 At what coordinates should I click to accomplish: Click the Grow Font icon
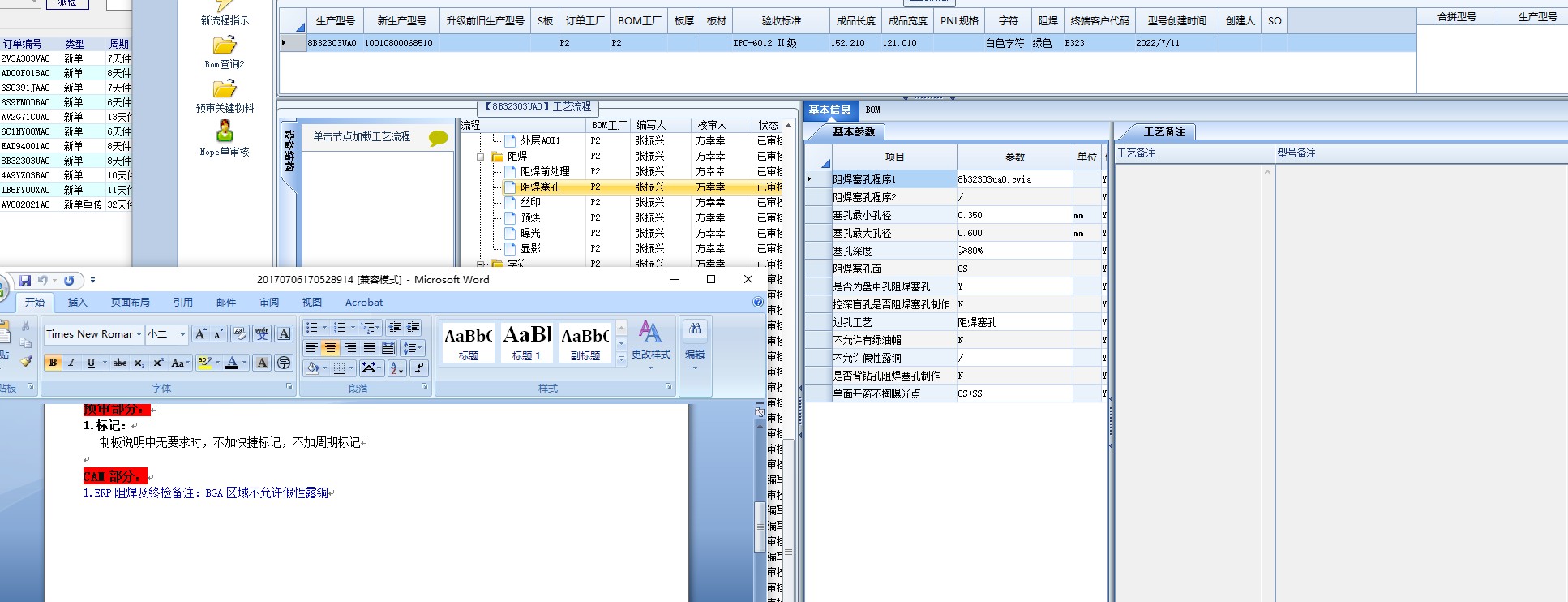[x=200, y=333]
